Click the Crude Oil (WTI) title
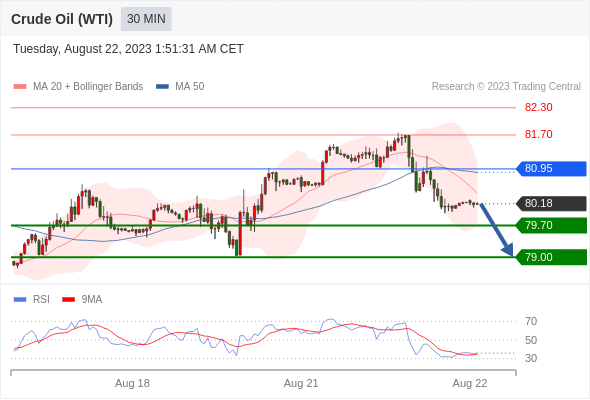The width and height of the screenshot is (590, 400). point(62,19)
